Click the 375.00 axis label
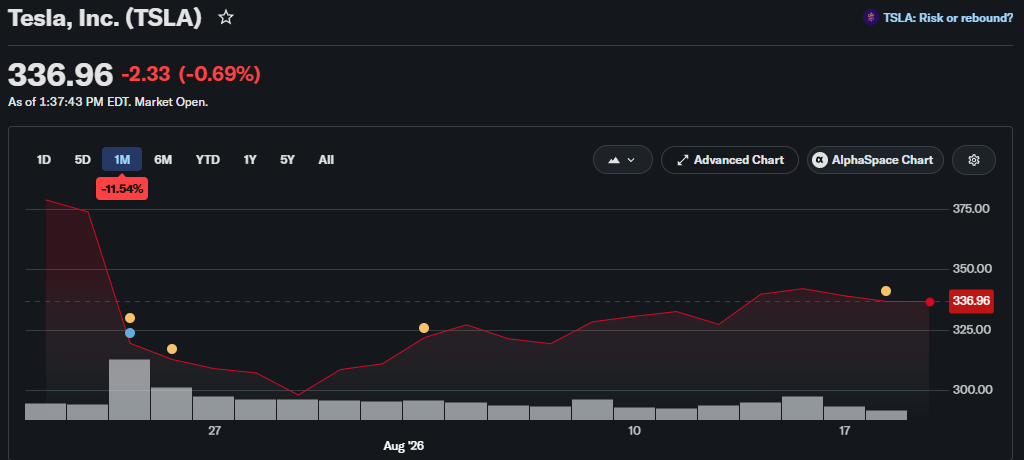The image size is (1024, 460). point(972,209)
